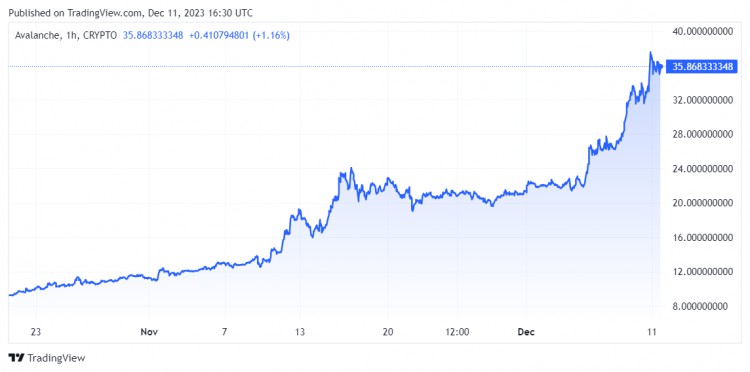The width and height of the screenshot is (750, 372).
Task: Click the current price tag 35.868333348
Action: (702, 67)
